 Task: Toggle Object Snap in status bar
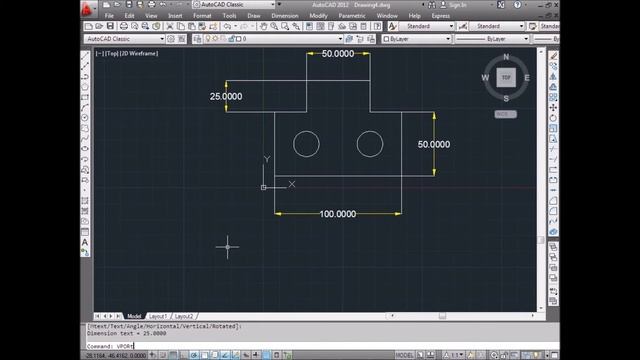(x=204, y=355)
